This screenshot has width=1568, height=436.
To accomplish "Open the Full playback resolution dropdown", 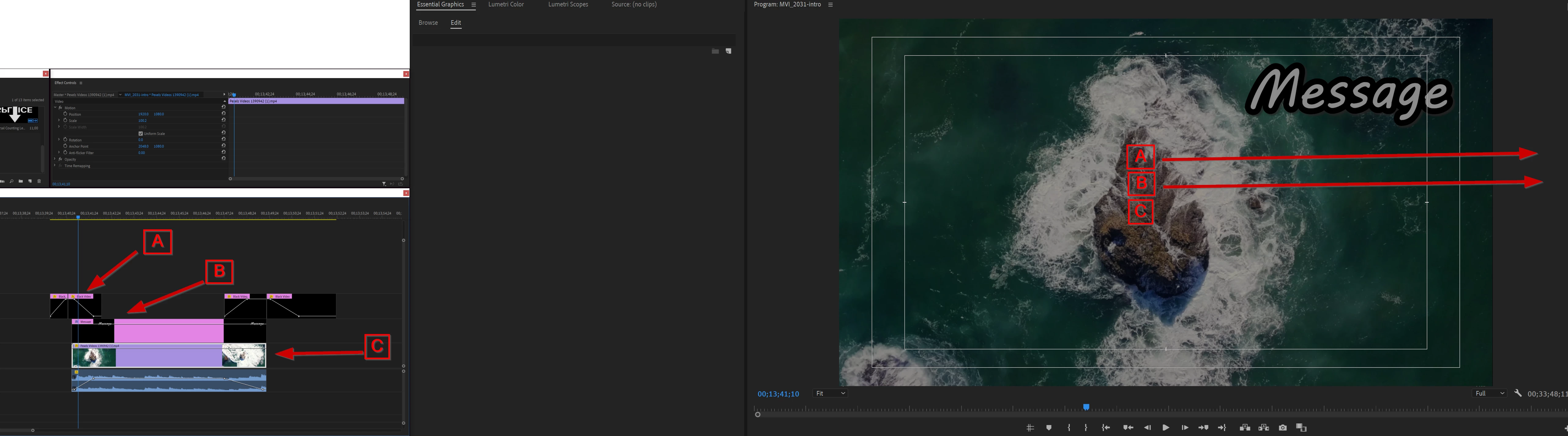I will (1489, 393).
